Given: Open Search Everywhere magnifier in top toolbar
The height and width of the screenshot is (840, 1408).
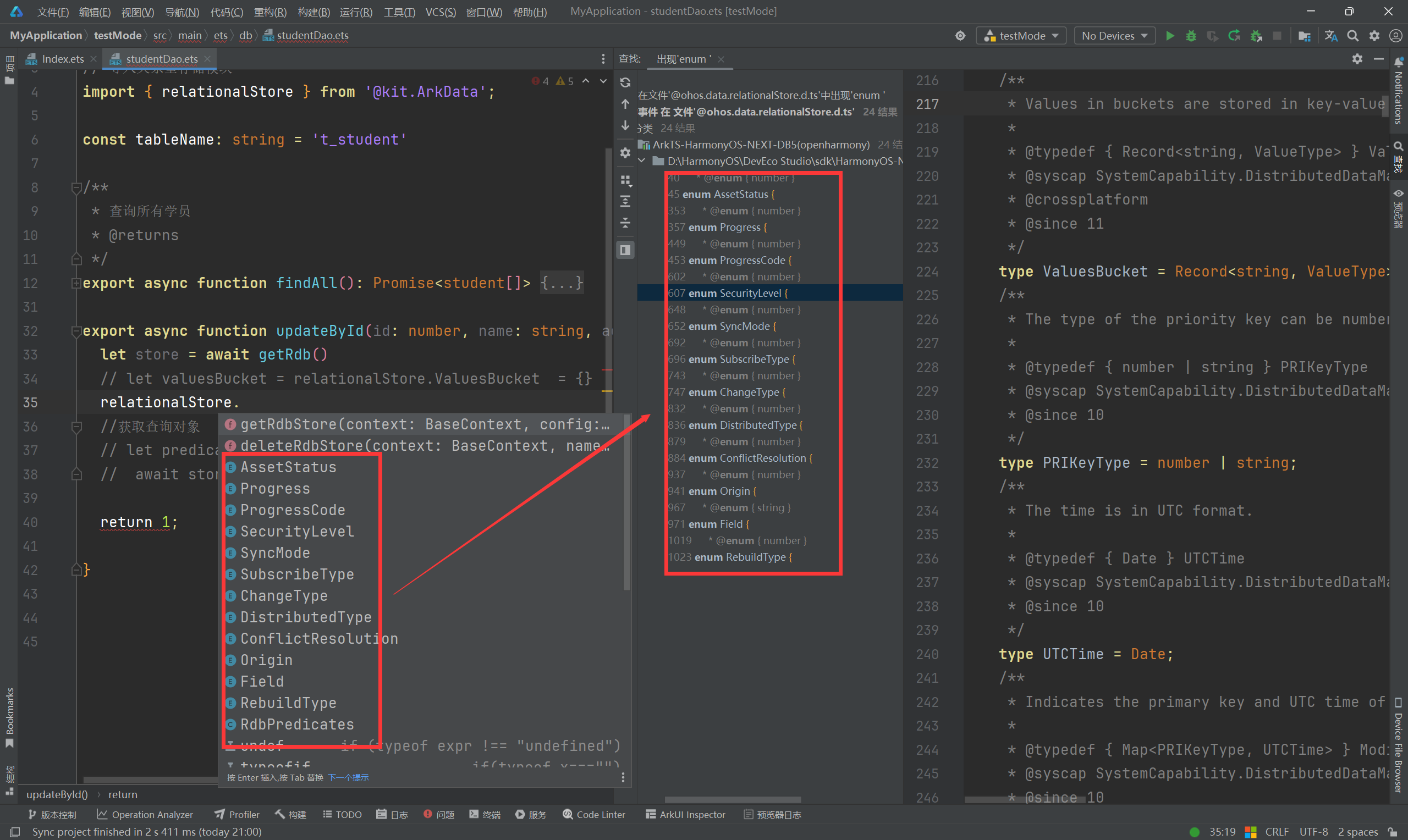Looking at the screenshot, I should click(1352, 36).
